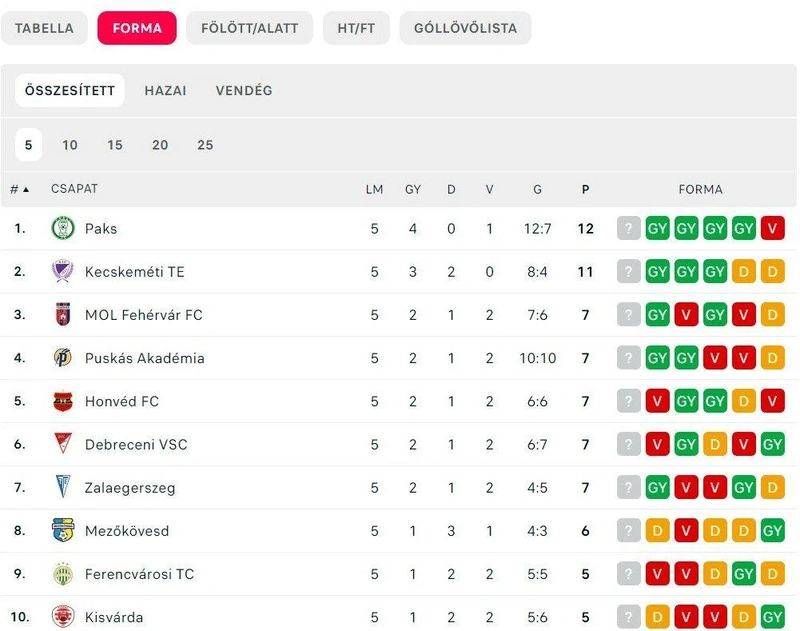
Task: Select the Honvéd FC crest
Action: click(63, 401)
